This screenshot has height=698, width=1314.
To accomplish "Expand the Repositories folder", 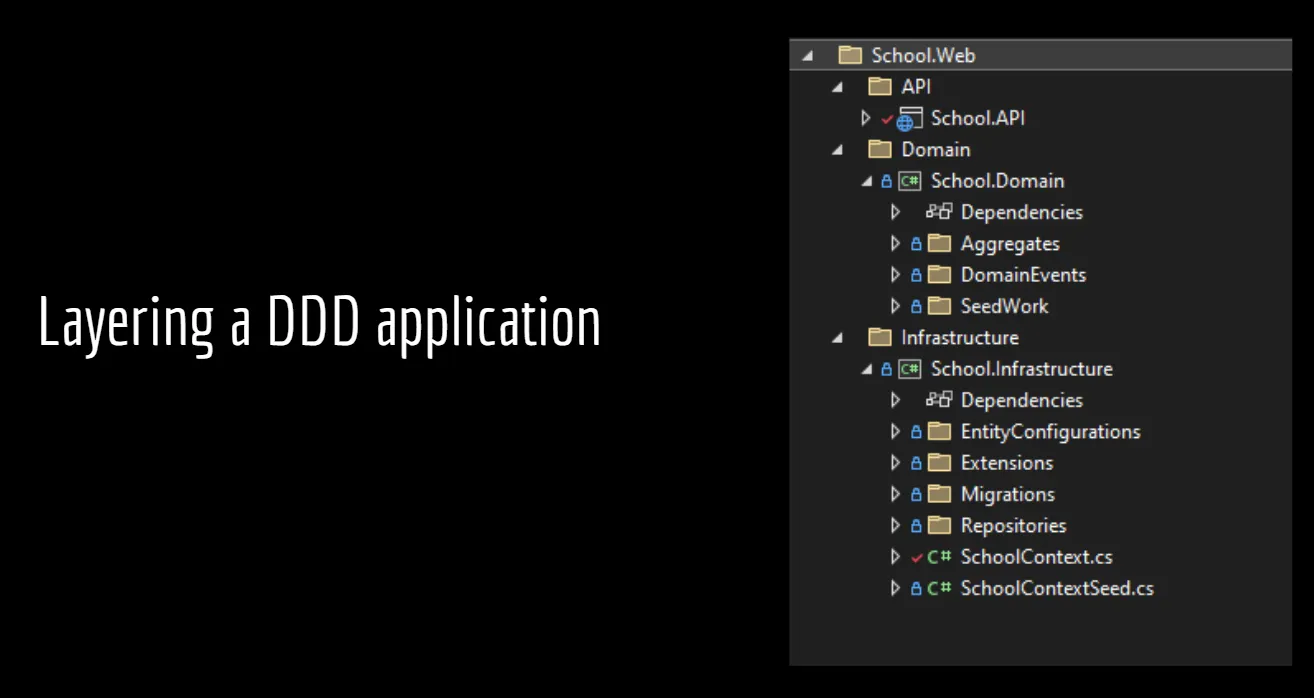I will 895,525.
